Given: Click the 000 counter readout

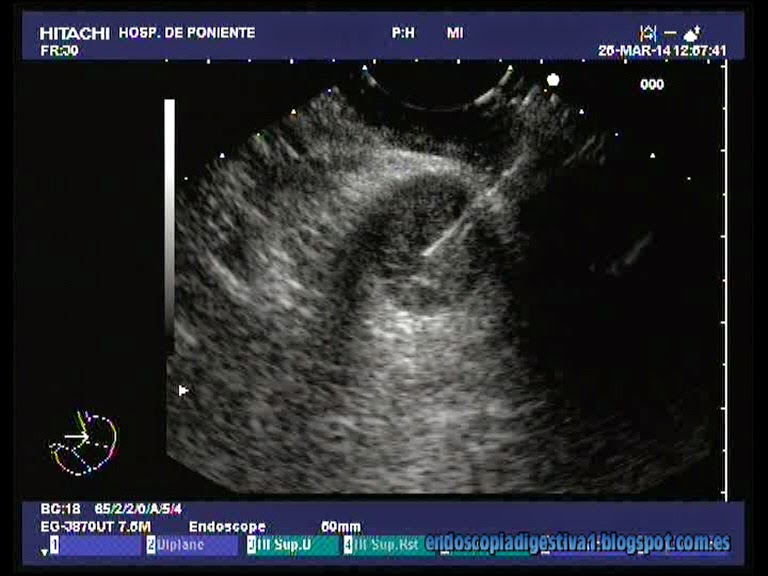Looking at the screenshot, I should (x=652, y=85).
